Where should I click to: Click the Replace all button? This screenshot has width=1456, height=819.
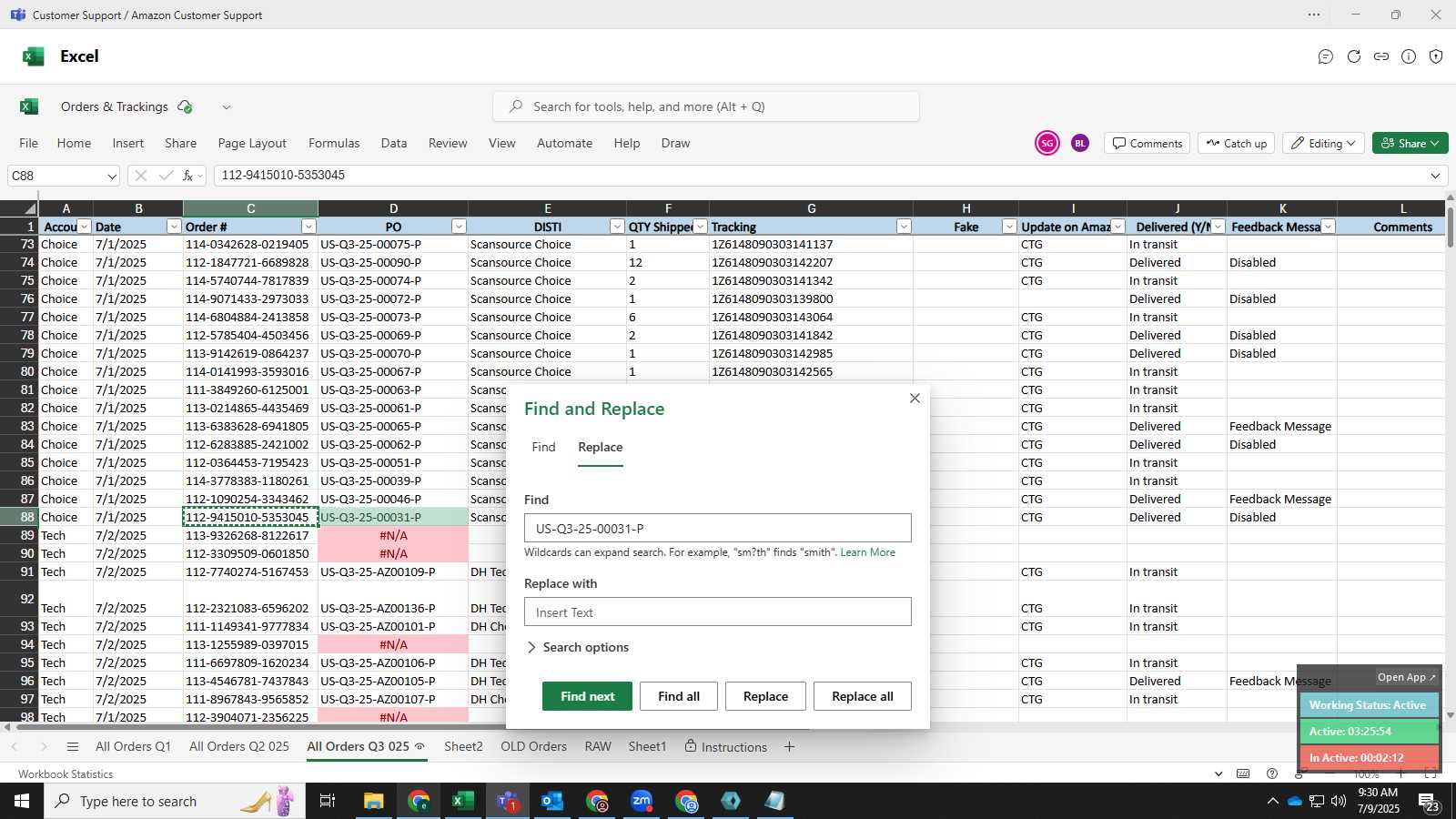pos(863,696)
